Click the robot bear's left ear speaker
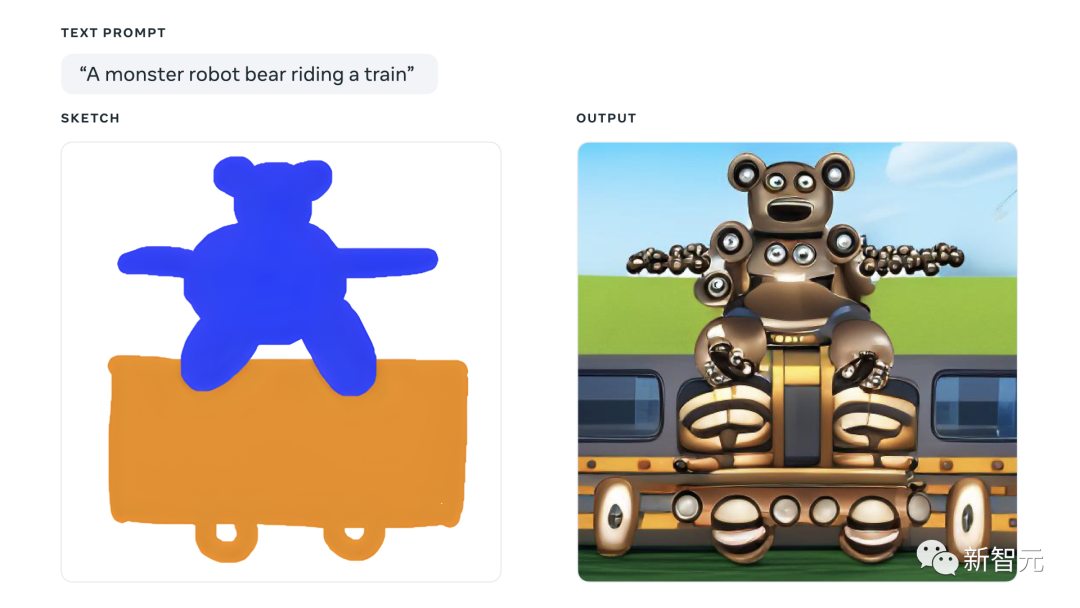The width and height of the screenshot is (1080, 608). tap(746, 171)
